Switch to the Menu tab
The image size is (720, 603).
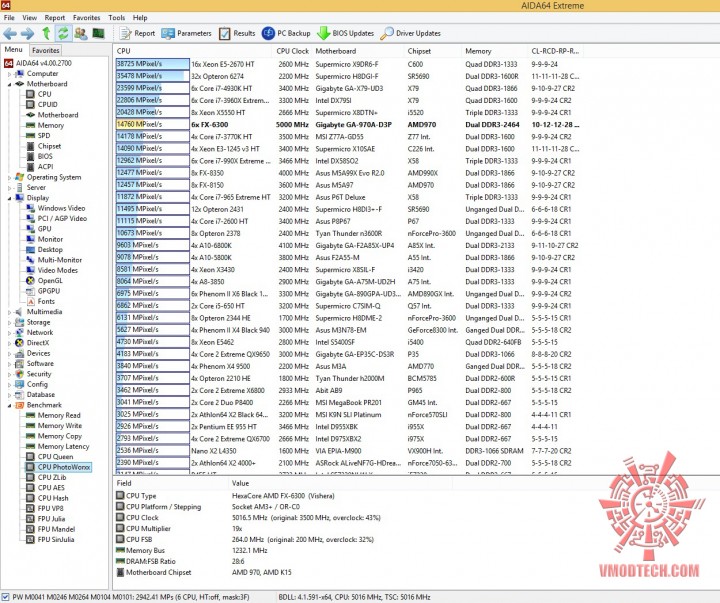tap(14, 50)
